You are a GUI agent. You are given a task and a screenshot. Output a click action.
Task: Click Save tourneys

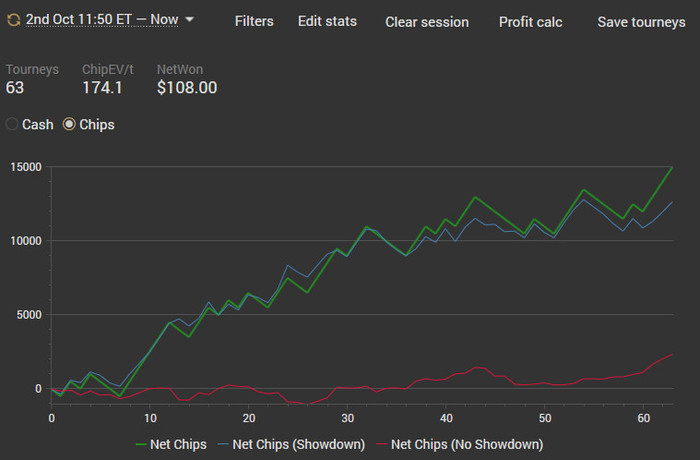[641, 21]
